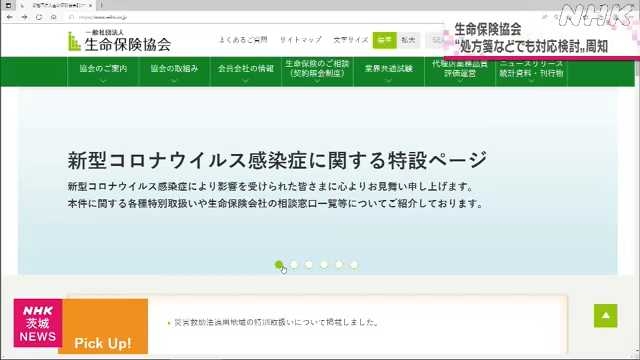This screenshot has width=640, height=360.
Task: Click the browser forward arrow
Action: pyautogui.click(x=24, y=17)
